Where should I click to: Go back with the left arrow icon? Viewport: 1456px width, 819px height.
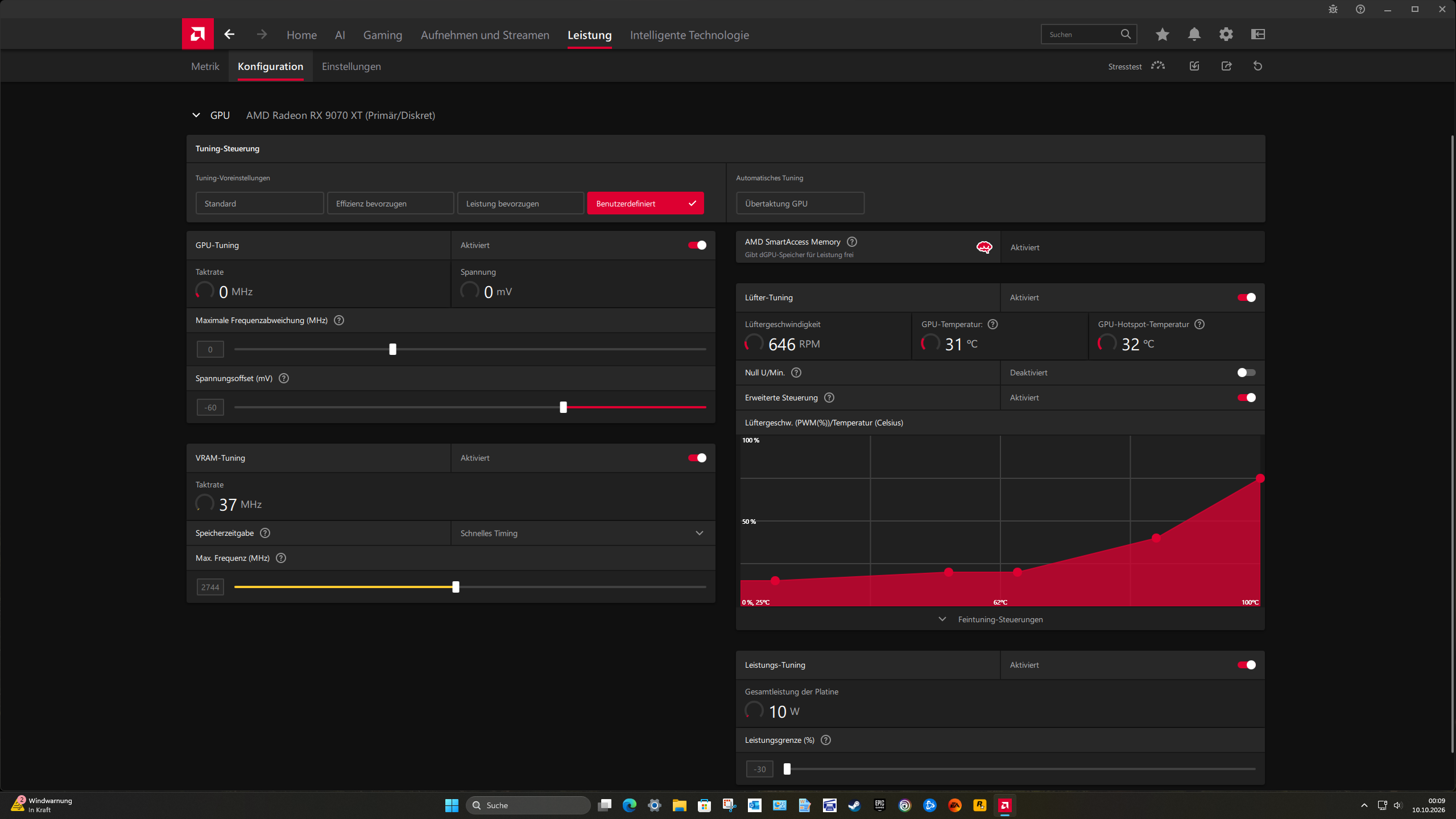[x=229, y=34]
